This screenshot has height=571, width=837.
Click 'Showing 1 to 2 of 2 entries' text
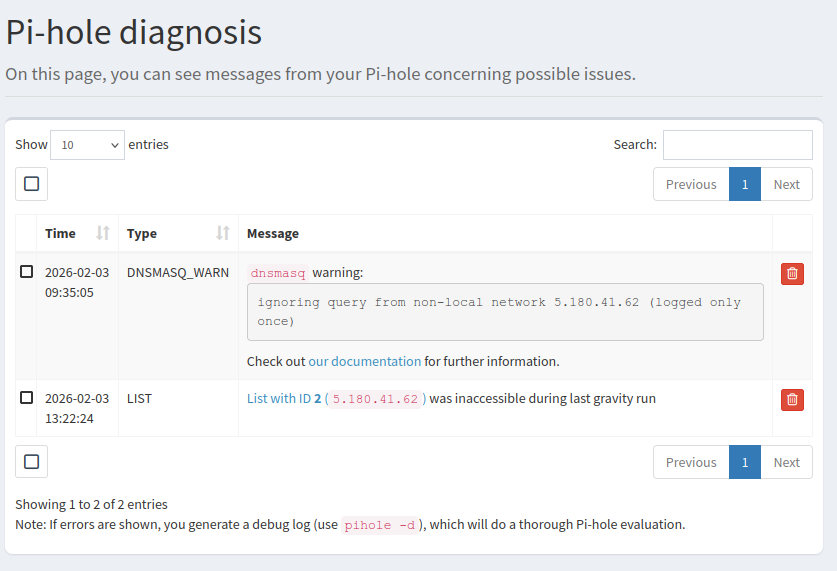91,504
